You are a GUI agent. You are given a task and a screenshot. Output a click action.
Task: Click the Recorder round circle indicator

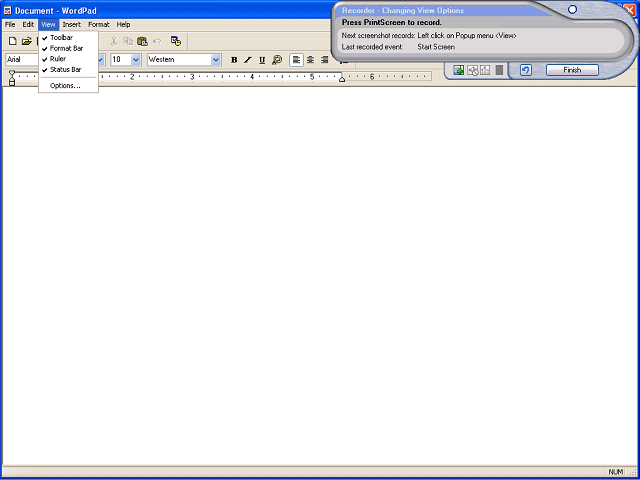573,9
